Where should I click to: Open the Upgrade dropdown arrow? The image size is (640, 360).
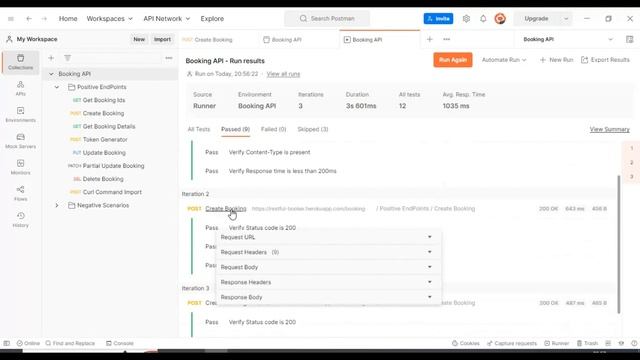click(566, 19)
